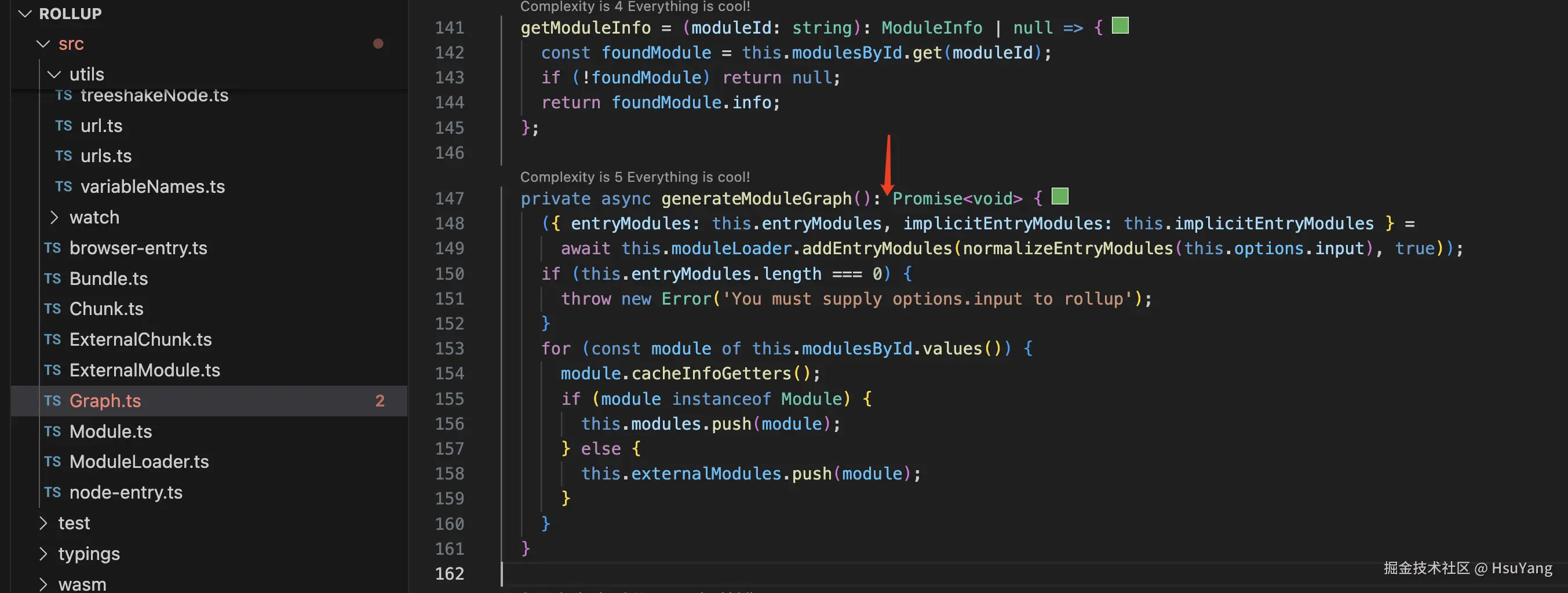Screen dimensions: 1568x593
Task: Click instanceof keyword on line 155
Action: (x=721, y=399)
